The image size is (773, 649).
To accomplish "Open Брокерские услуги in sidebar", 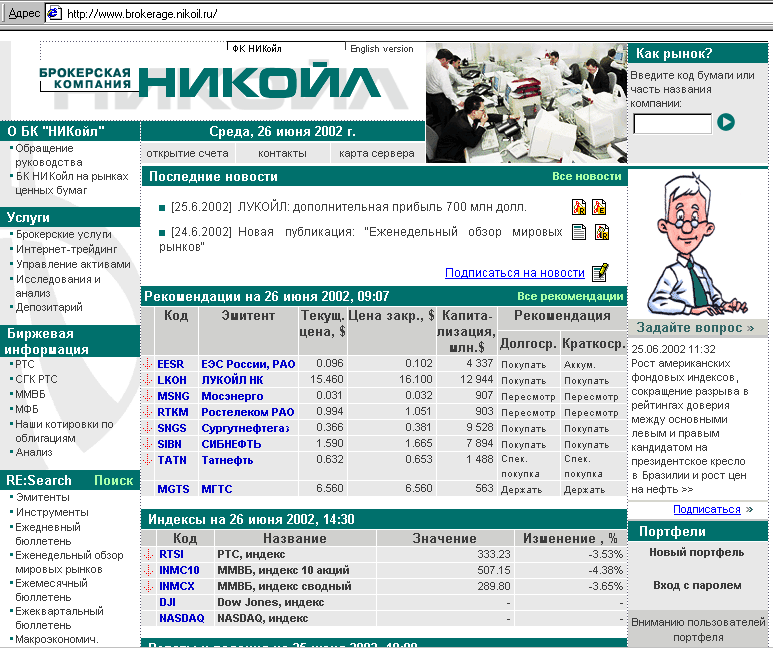I will tap(64, 234).
